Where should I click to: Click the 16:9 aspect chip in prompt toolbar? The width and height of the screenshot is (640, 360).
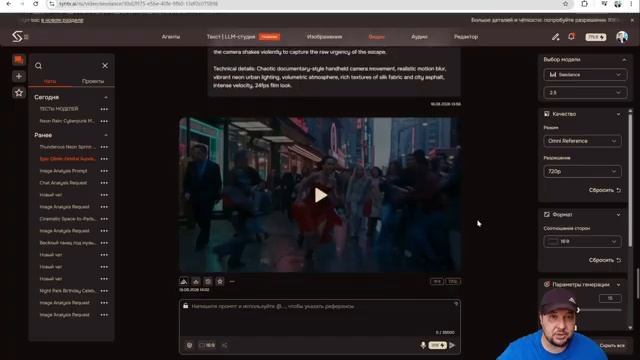click(x=207, y=345)
